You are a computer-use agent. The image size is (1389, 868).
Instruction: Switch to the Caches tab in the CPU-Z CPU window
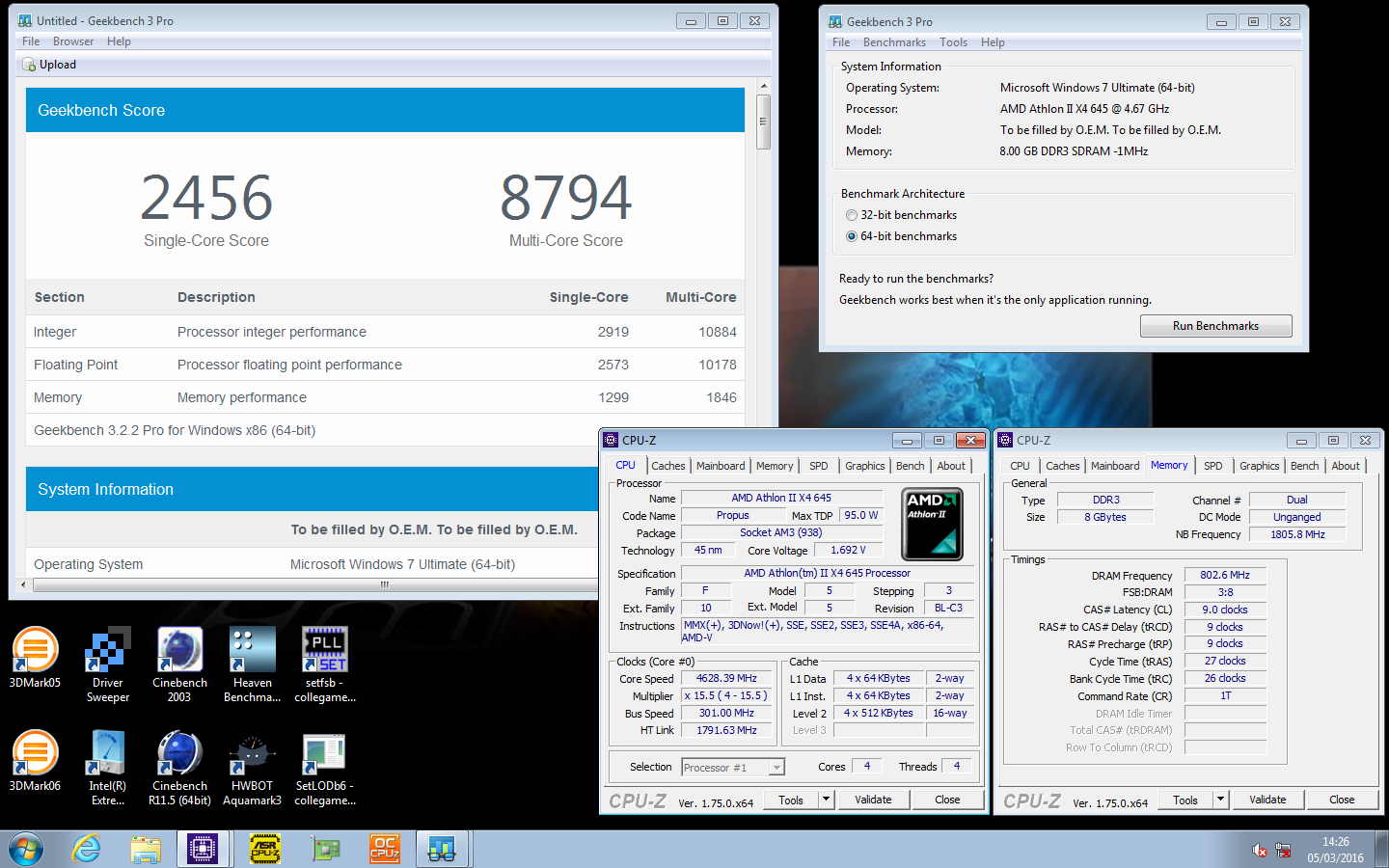[668, 466]
